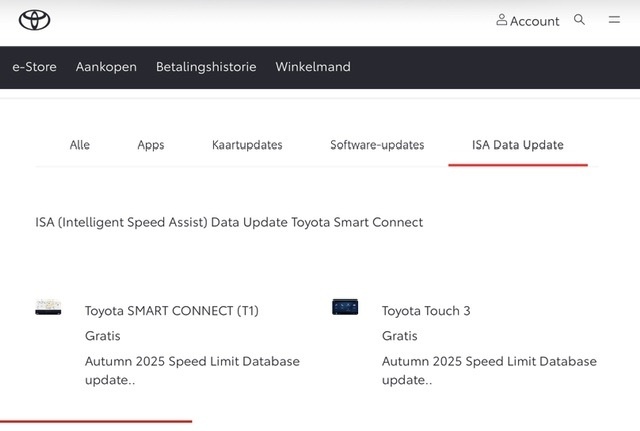Open Aankopen in the navigation bar
The height and width of the screenshot is (431, 640).
[x=106, y=67]
